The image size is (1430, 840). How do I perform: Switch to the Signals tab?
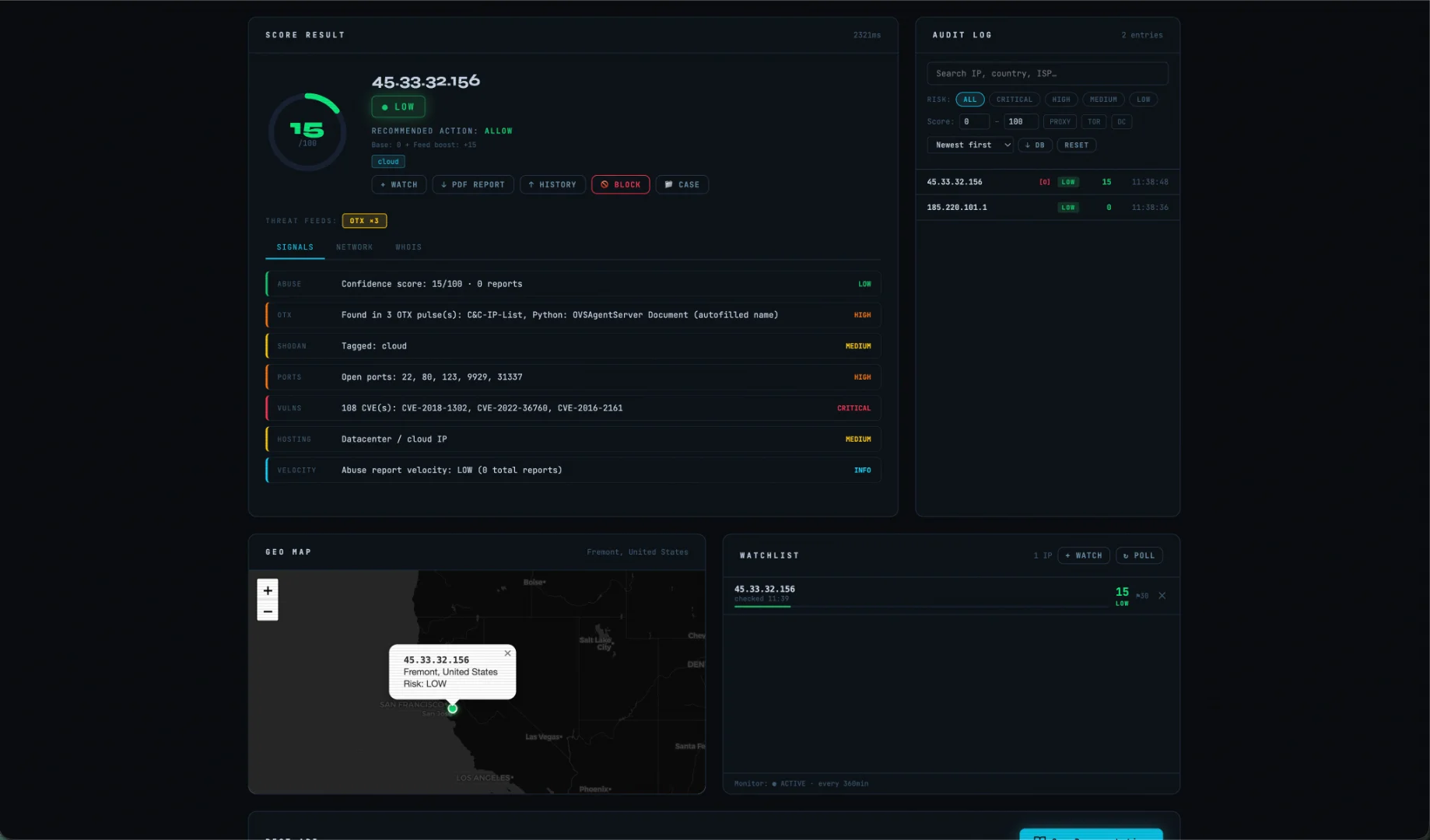coord(295,247)
